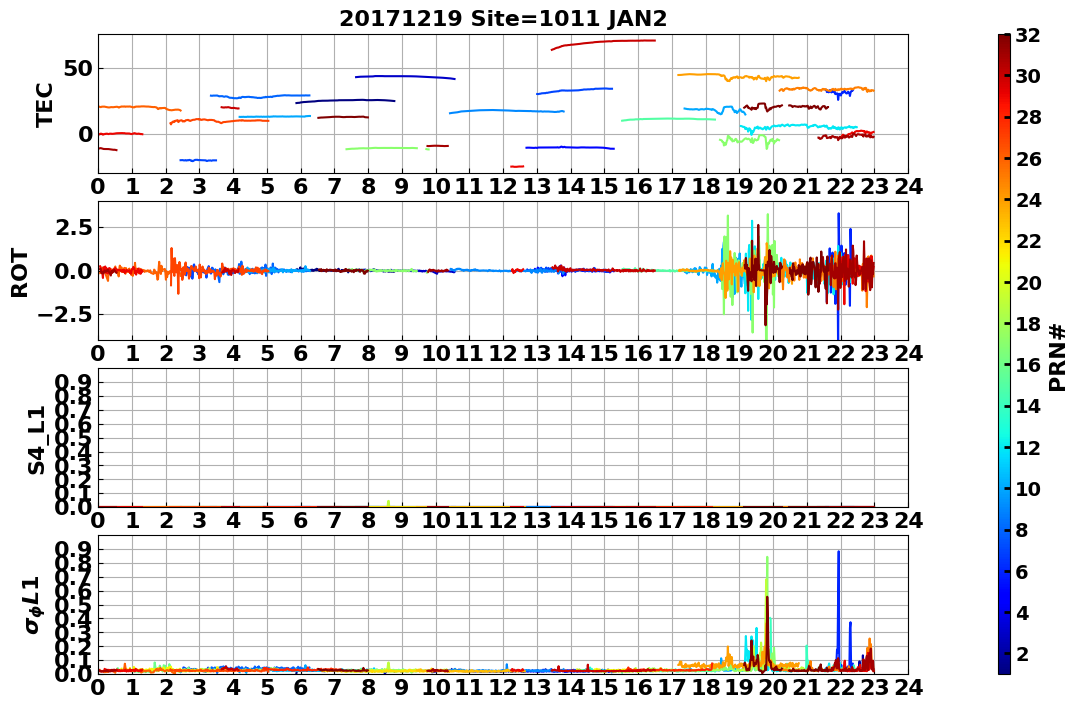The width and height of the screenshot is (1077, 709).
Task: Click x-axis tick '24' under TEC panel
Action: [x=908, y=186]
